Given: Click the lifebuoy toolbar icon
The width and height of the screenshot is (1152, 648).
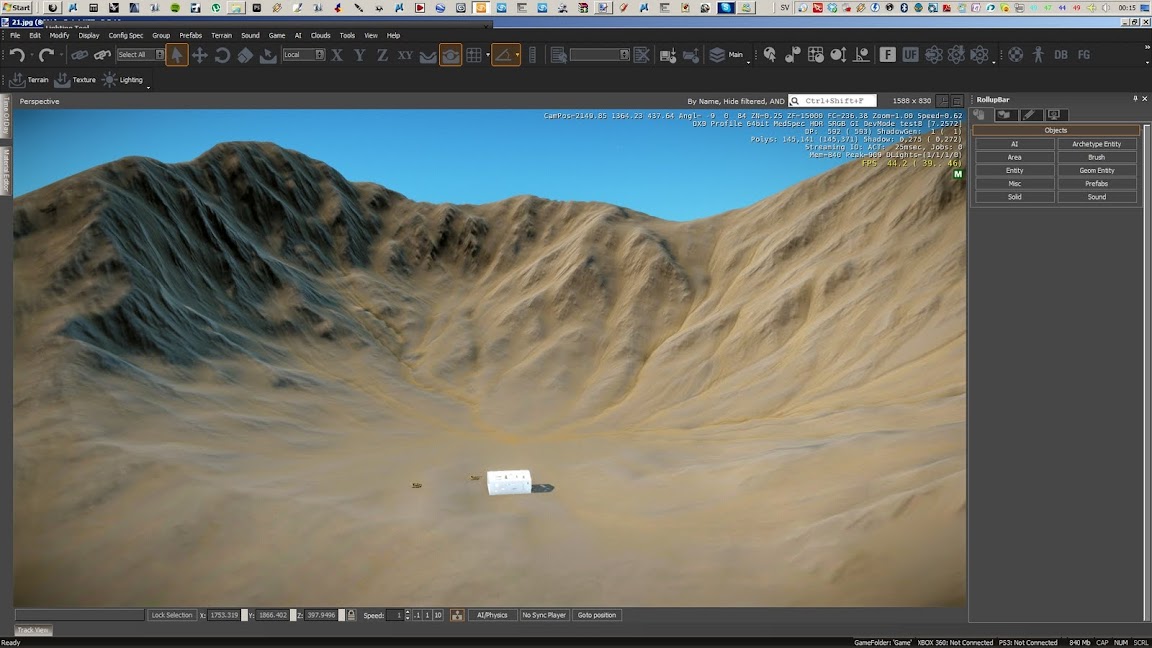Looking at the screenshot, I should click(x=1015, y=55).
